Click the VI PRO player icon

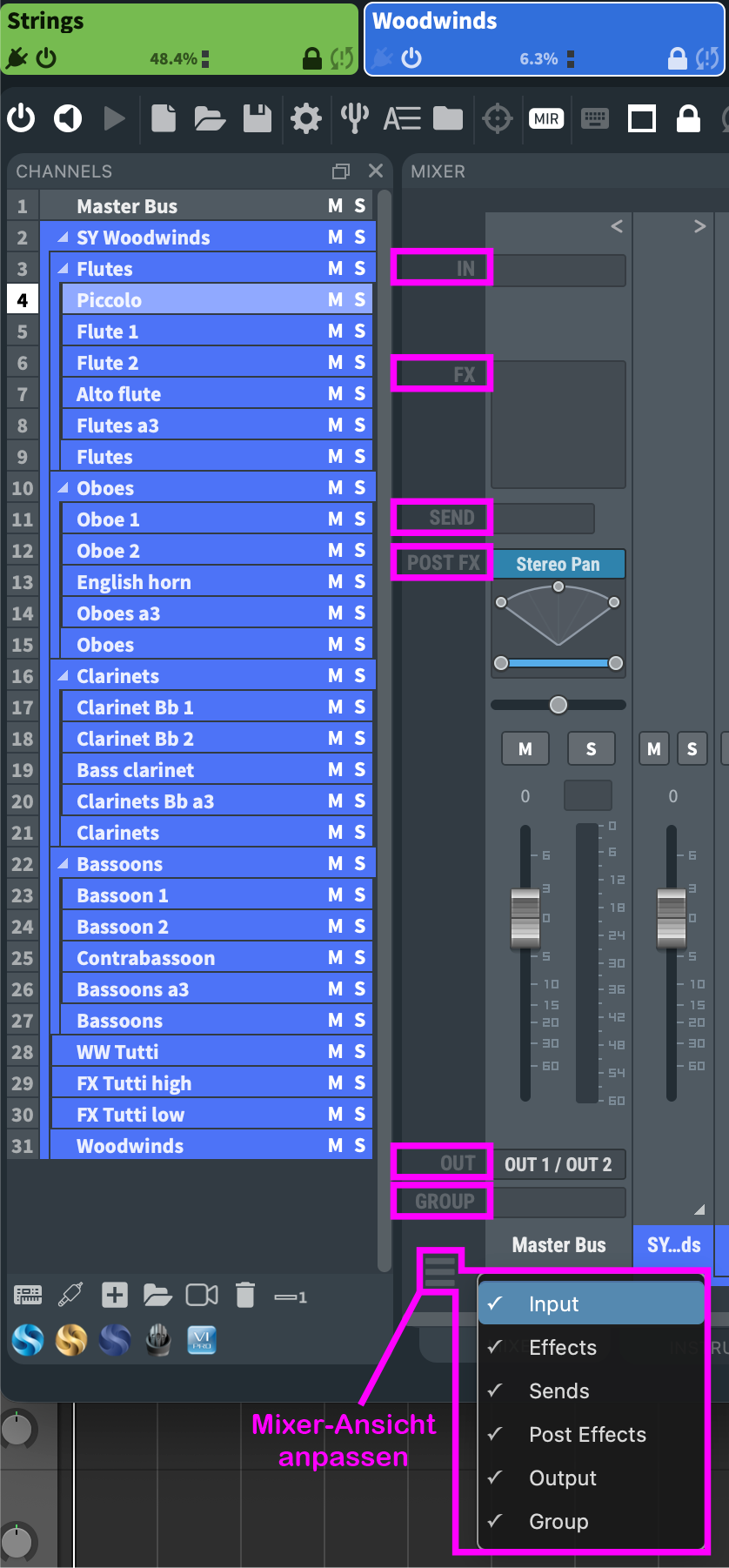pyautogui.click(x=202, y=1340)
